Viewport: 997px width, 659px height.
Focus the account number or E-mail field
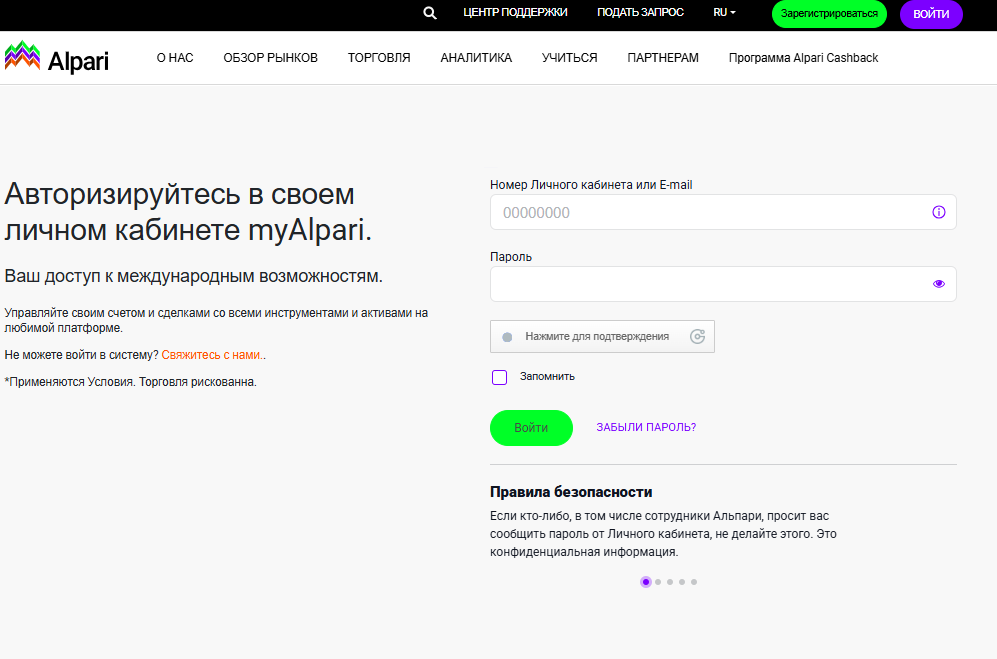[723, 212]
